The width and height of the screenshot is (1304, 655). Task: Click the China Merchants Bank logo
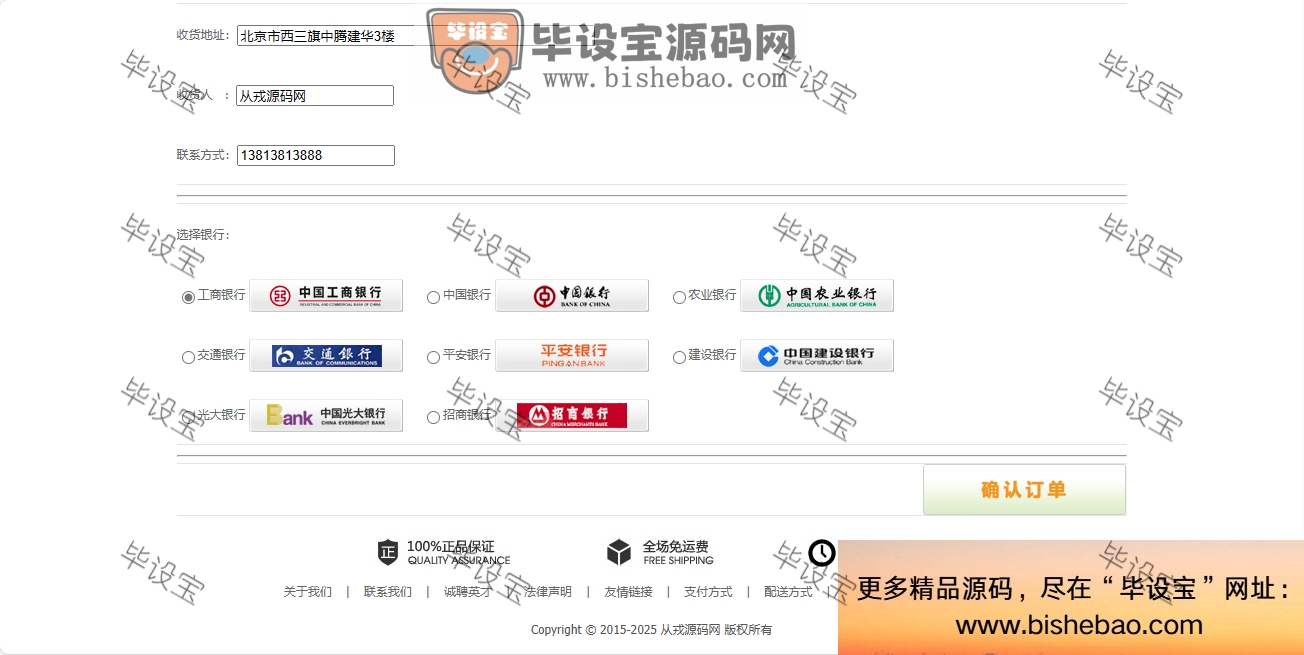click(572, 415)
